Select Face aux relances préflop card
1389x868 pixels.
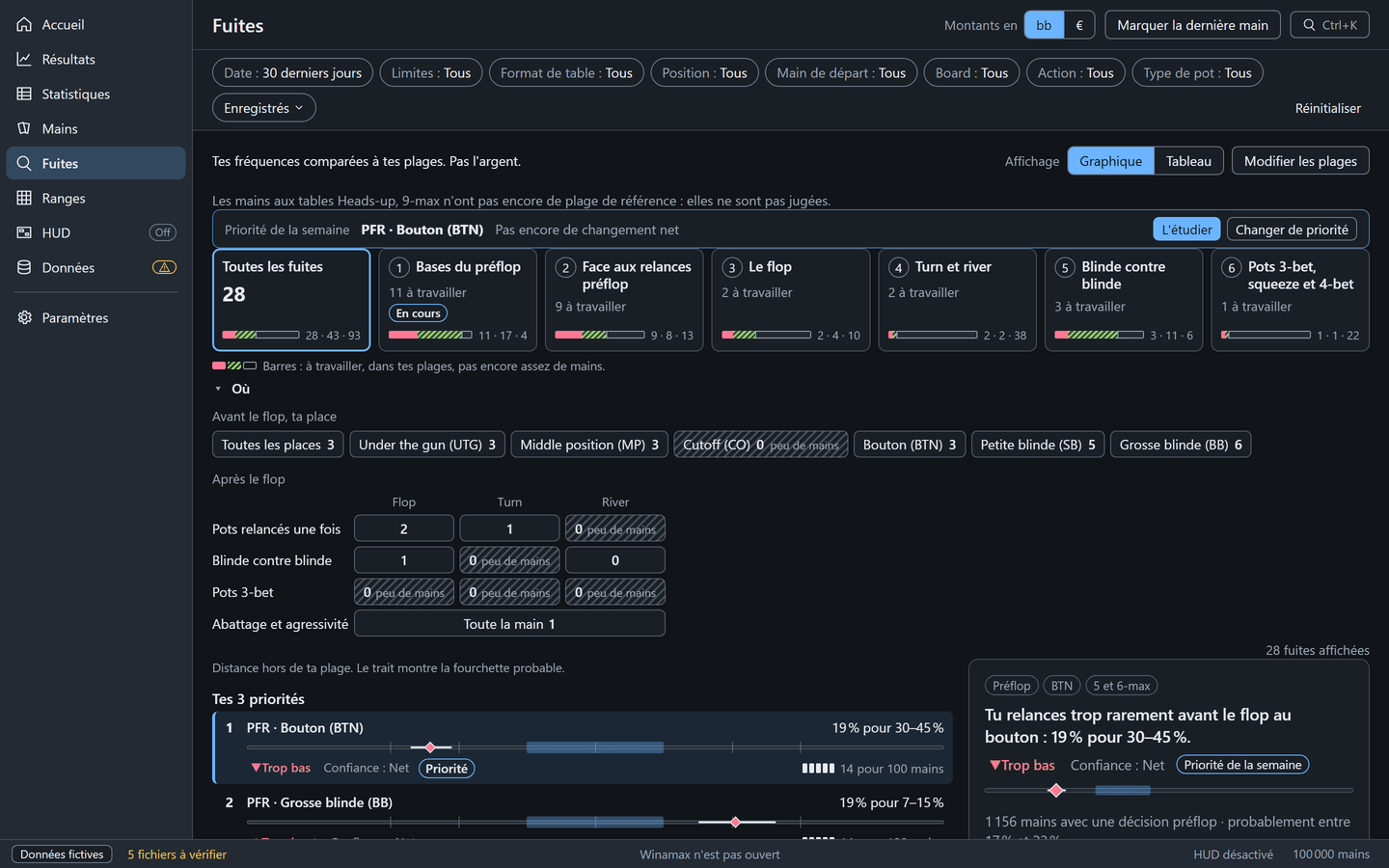tap(624, 300)
